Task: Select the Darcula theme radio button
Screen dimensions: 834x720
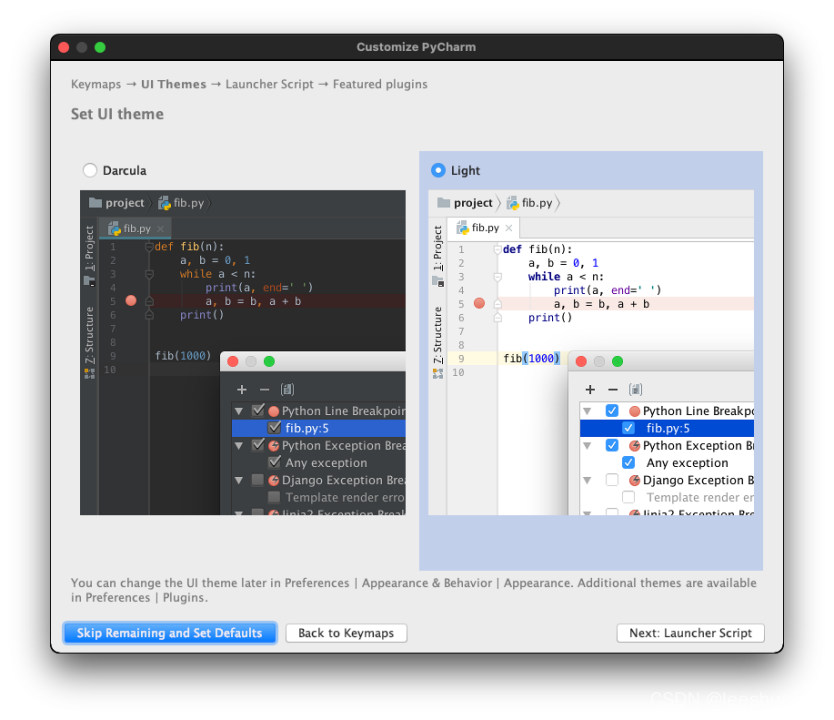Action: (x=90, y=170)
